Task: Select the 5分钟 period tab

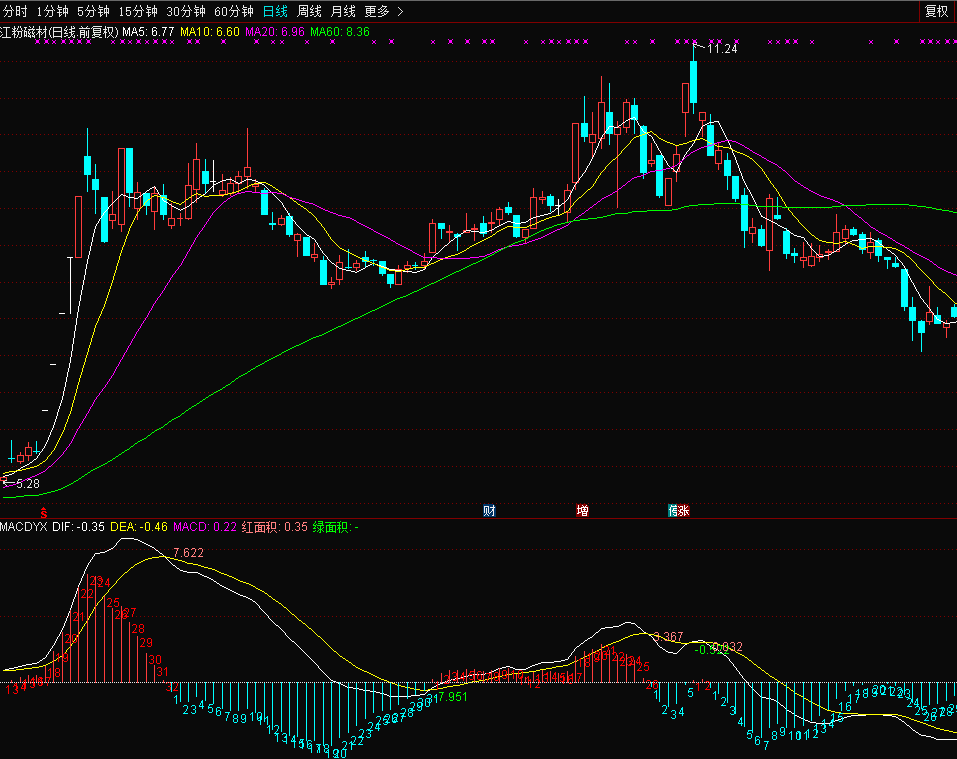Action: [x=93, y=11]
